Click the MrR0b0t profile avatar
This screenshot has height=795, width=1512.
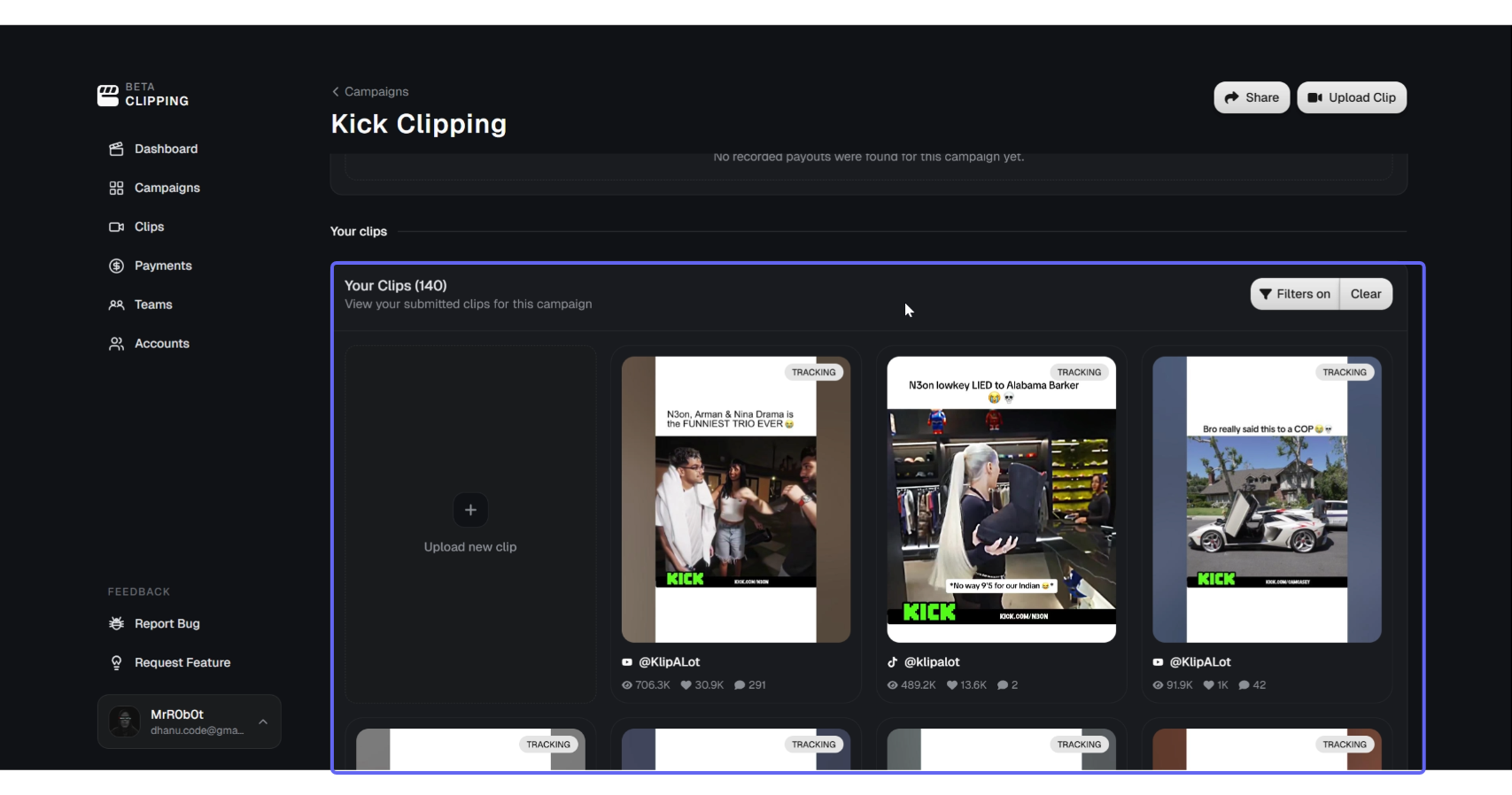(125, 722)
